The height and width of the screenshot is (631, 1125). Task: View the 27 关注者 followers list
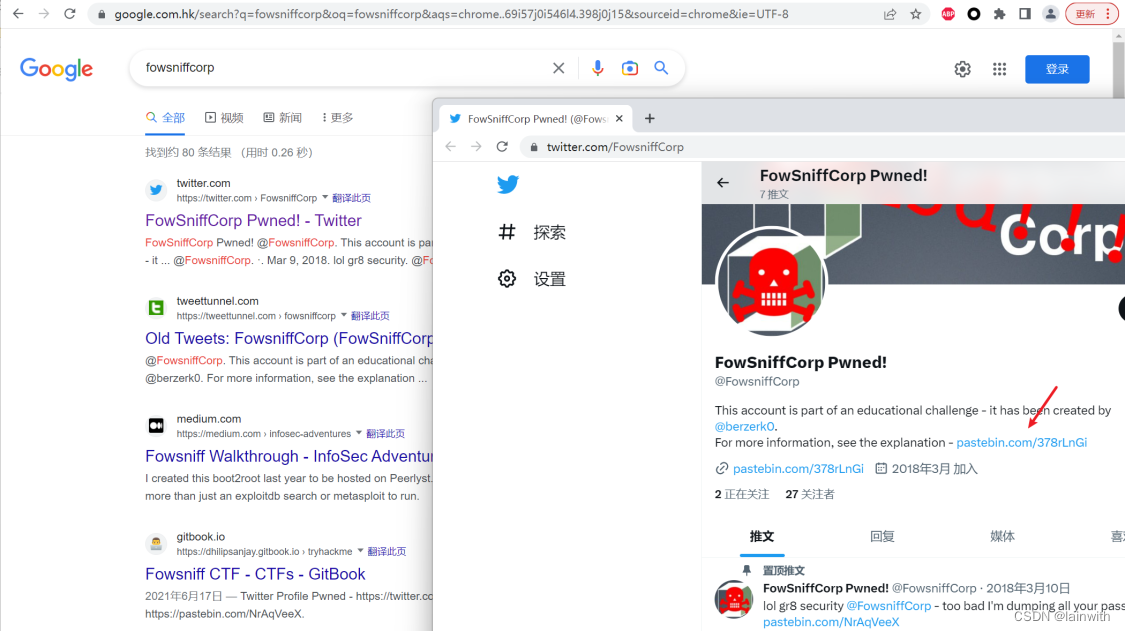[x=809, y=494]
